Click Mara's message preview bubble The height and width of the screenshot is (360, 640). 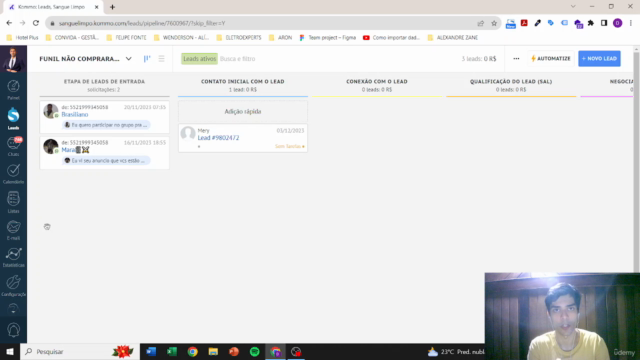tap(107, 161)
